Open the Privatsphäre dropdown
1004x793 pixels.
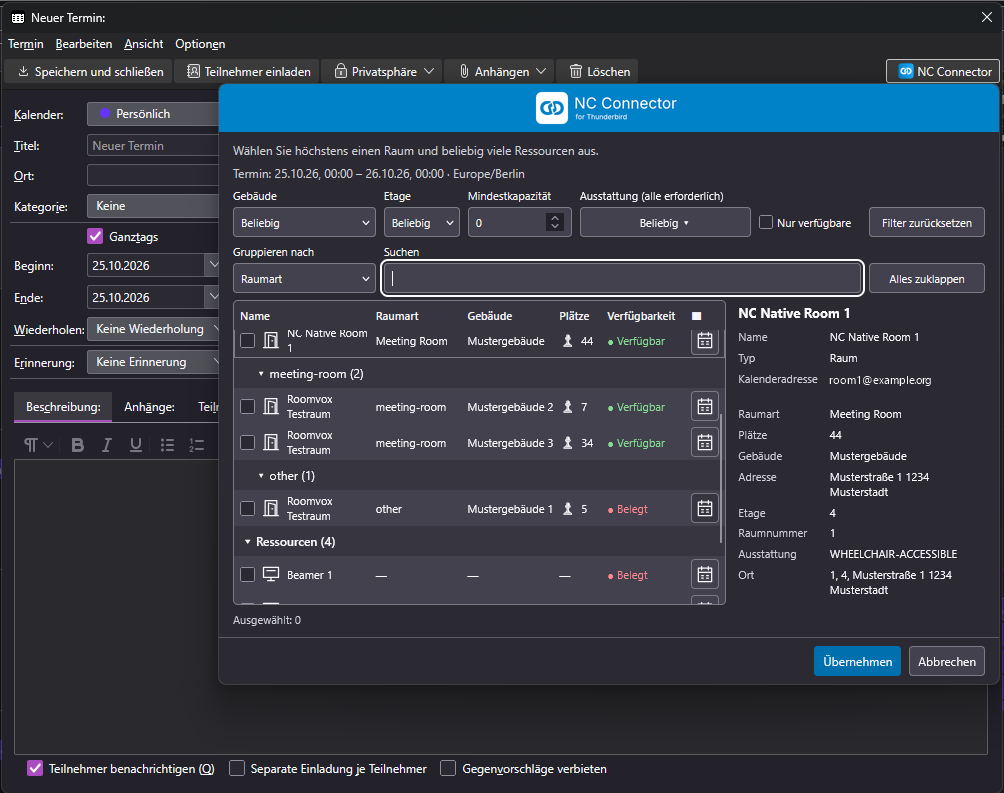(384, 71)
